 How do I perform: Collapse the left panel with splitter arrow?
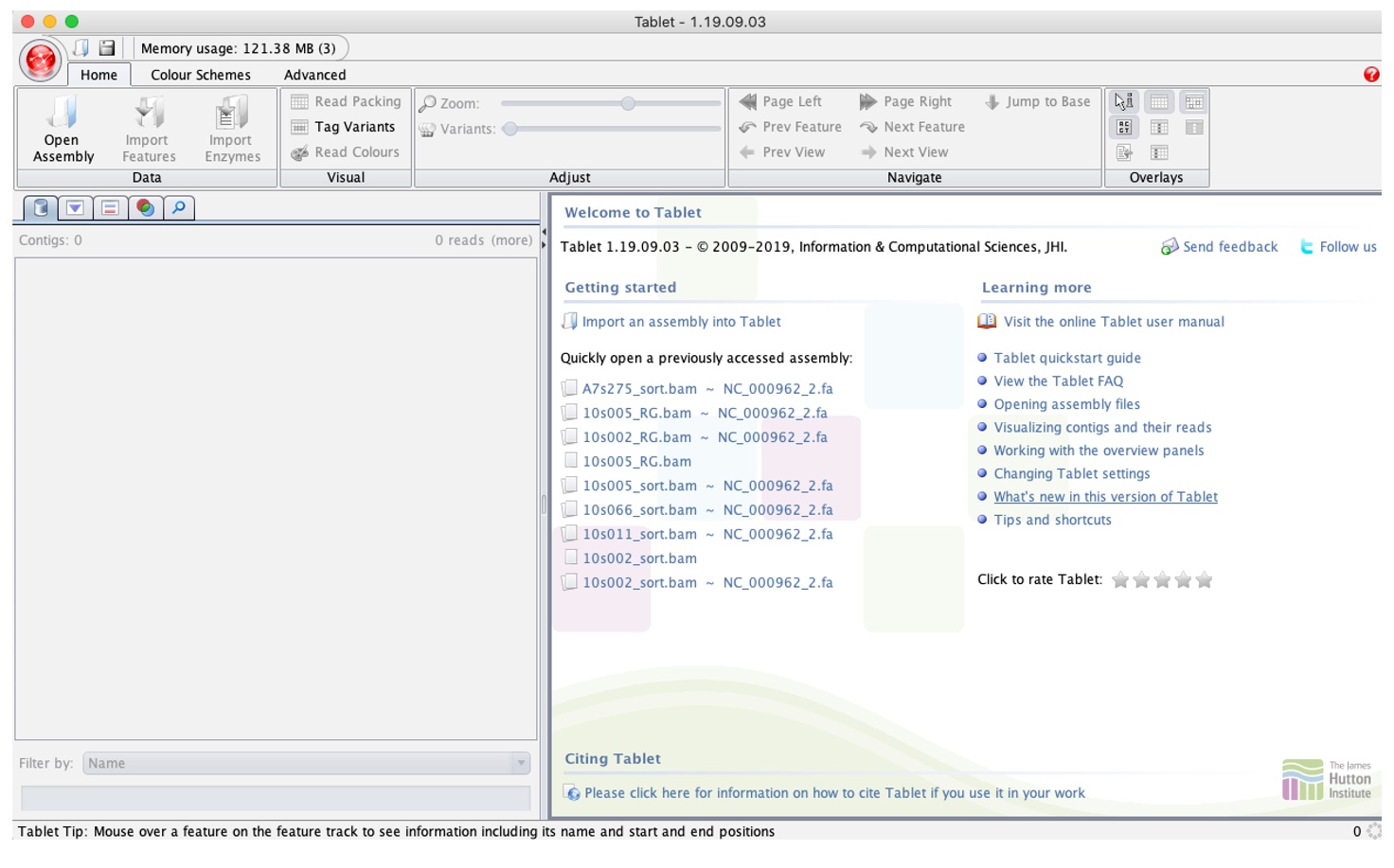544,232
